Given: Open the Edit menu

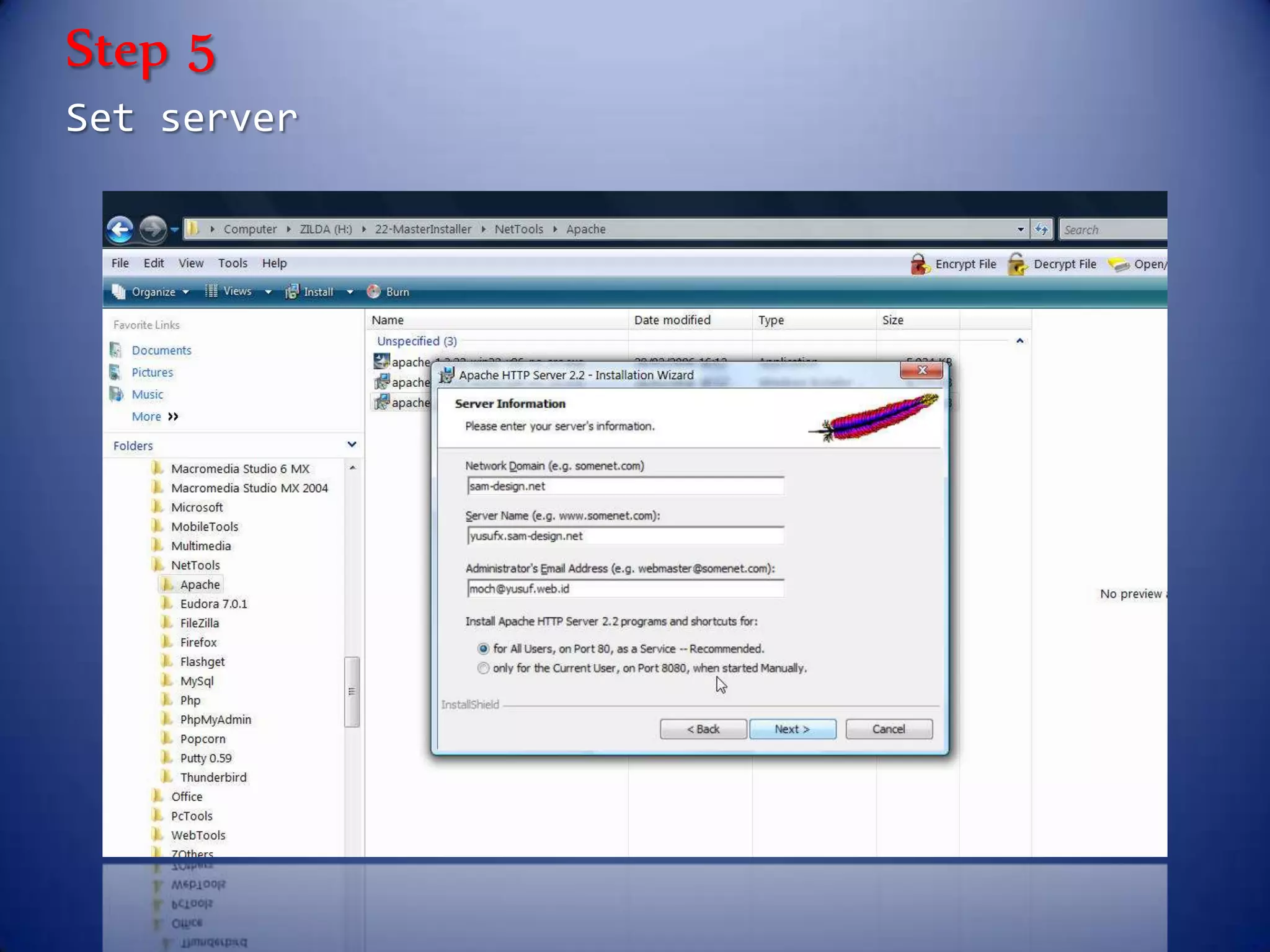Looking at the screenshot, I should (154, 263).
